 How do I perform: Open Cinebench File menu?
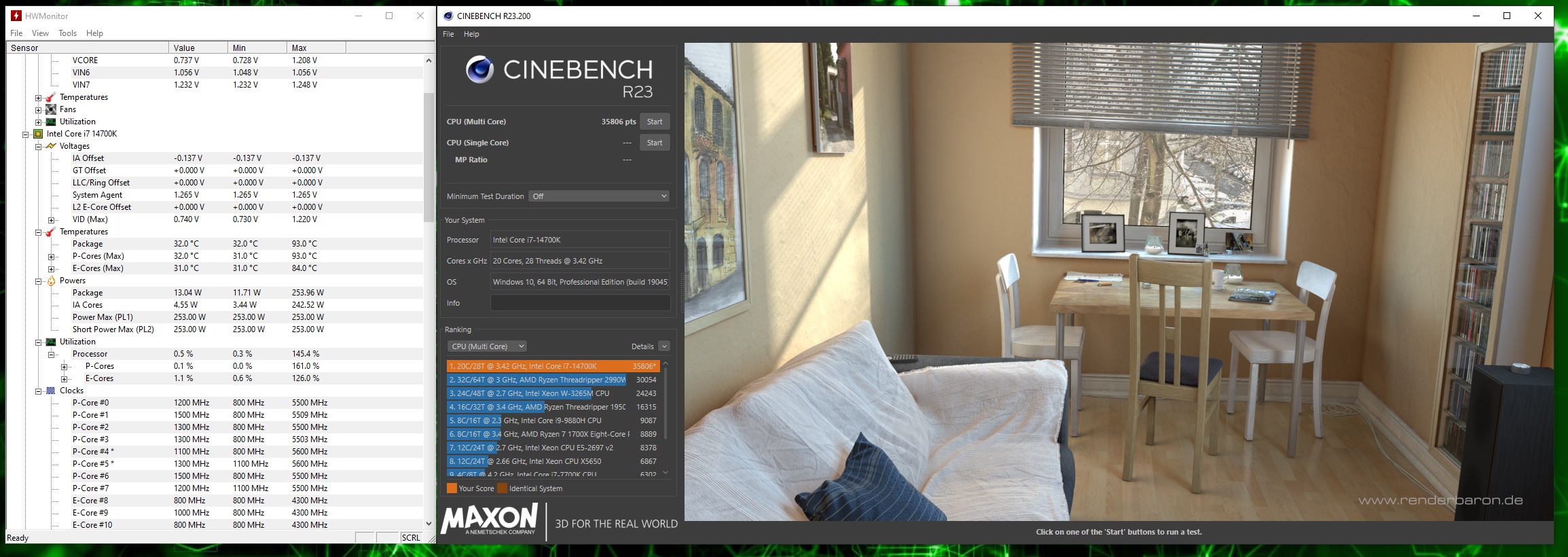pos(448,34)
